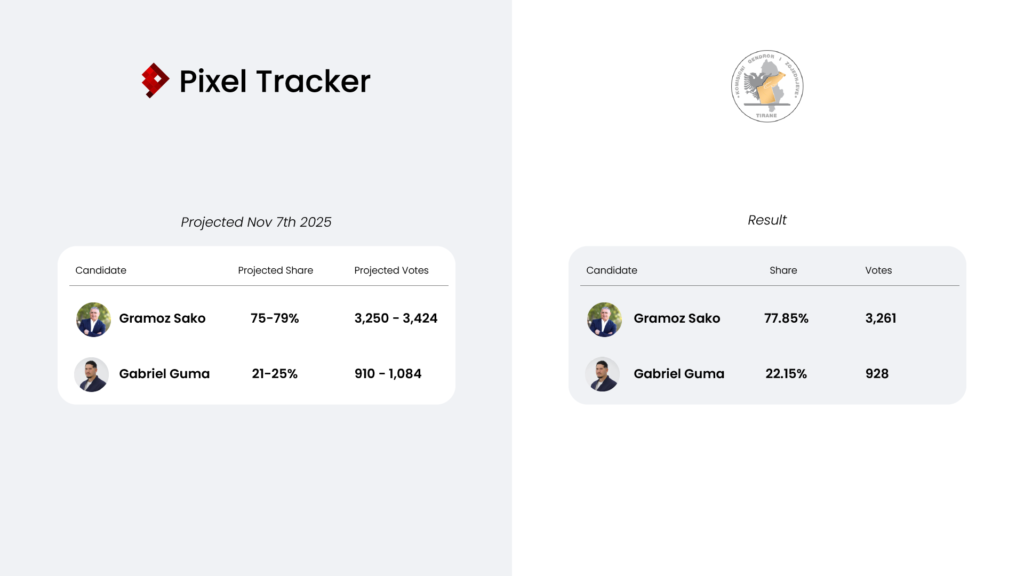Image resolution: width=1024 pixels, height=576 pixels.
Task: Click the Share column header in the result table
Action: tap(783, 271)
